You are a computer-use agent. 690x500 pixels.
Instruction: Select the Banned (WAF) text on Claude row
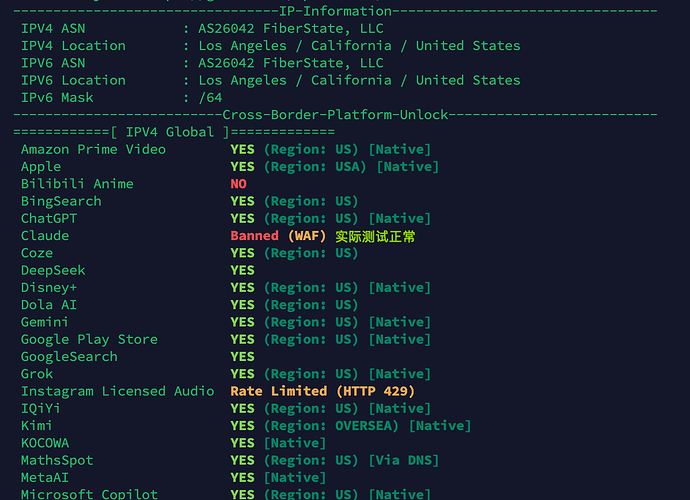[278, 236]
